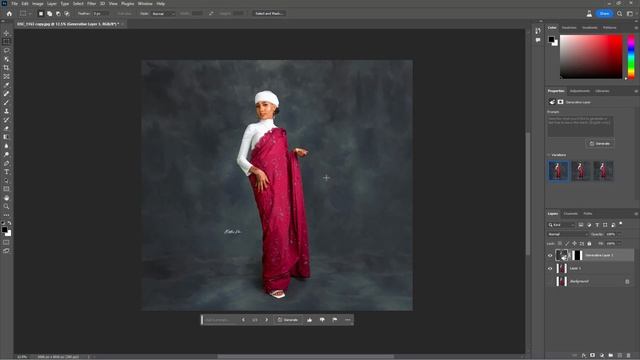
Task: Select the Lasso tool
Action: pyautogui.click(x=6, y=50)
